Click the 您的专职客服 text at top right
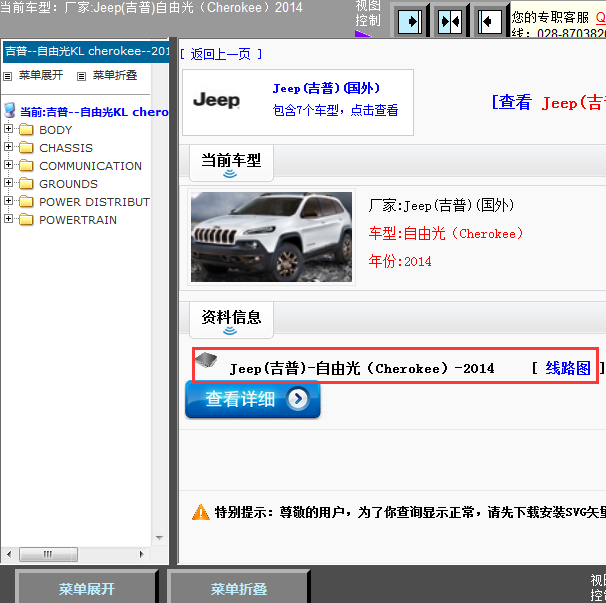 coord(550,17)
